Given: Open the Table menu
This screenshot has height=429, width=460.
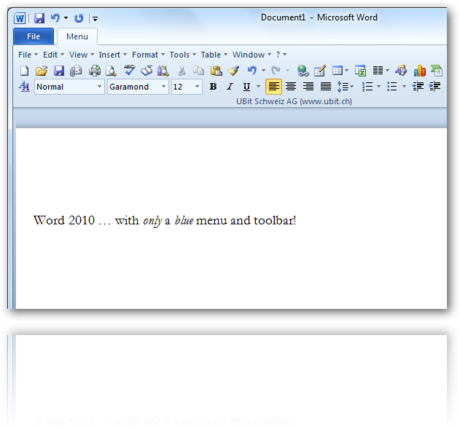Looking at the screenshot, I should pos(214,55).
